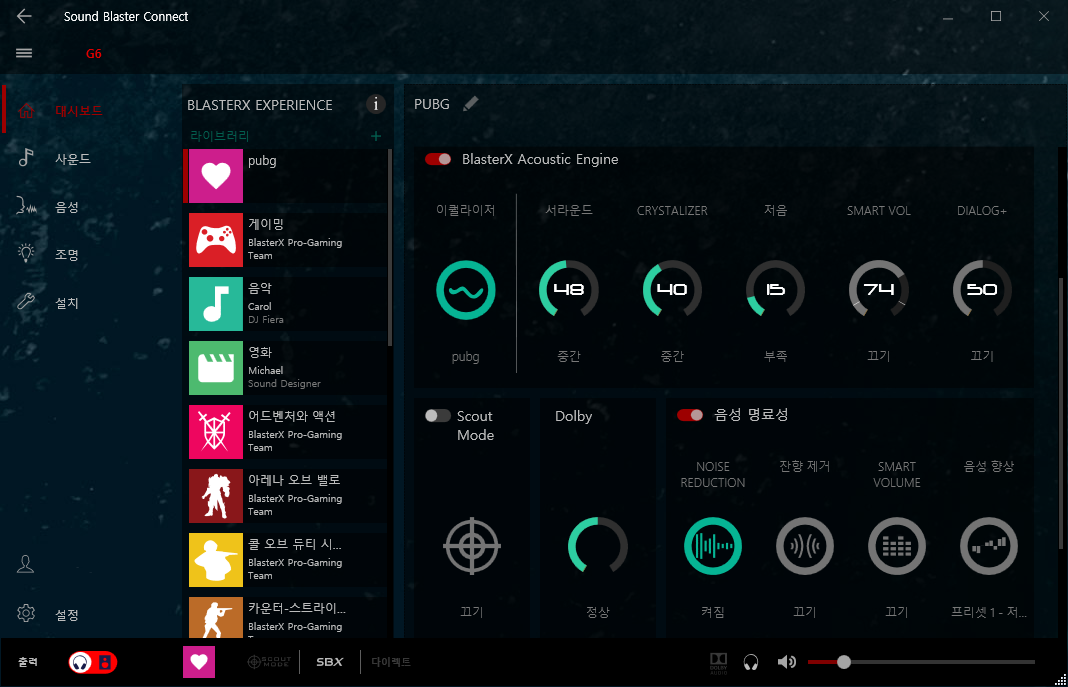The width and height of the screenshot is (1068, 687).
Task: Toggle the 음성 명료성 switch
Action: [x=690, y=415]
